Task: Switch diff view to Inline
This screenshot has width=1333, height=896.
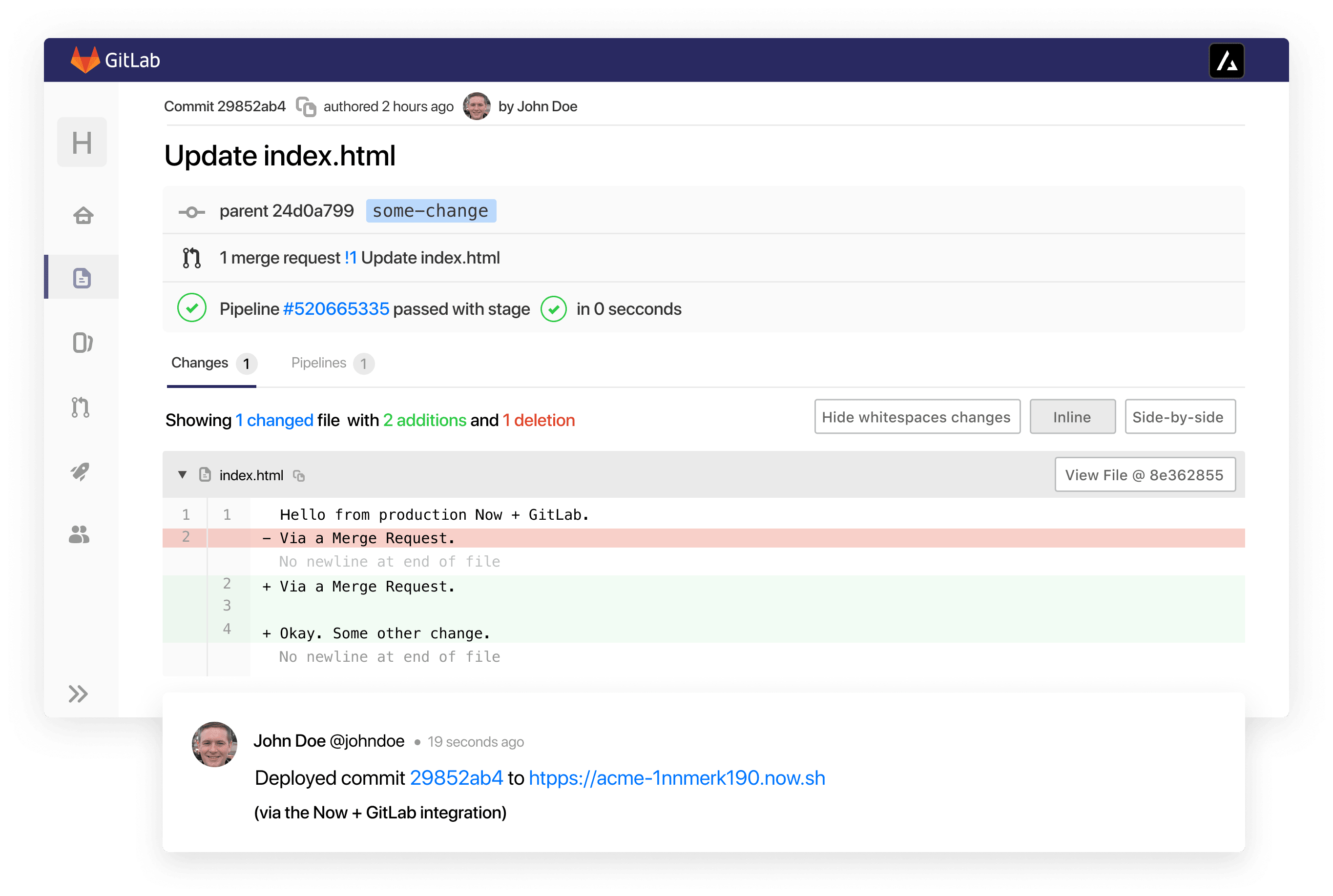Action: point(1072,417)
